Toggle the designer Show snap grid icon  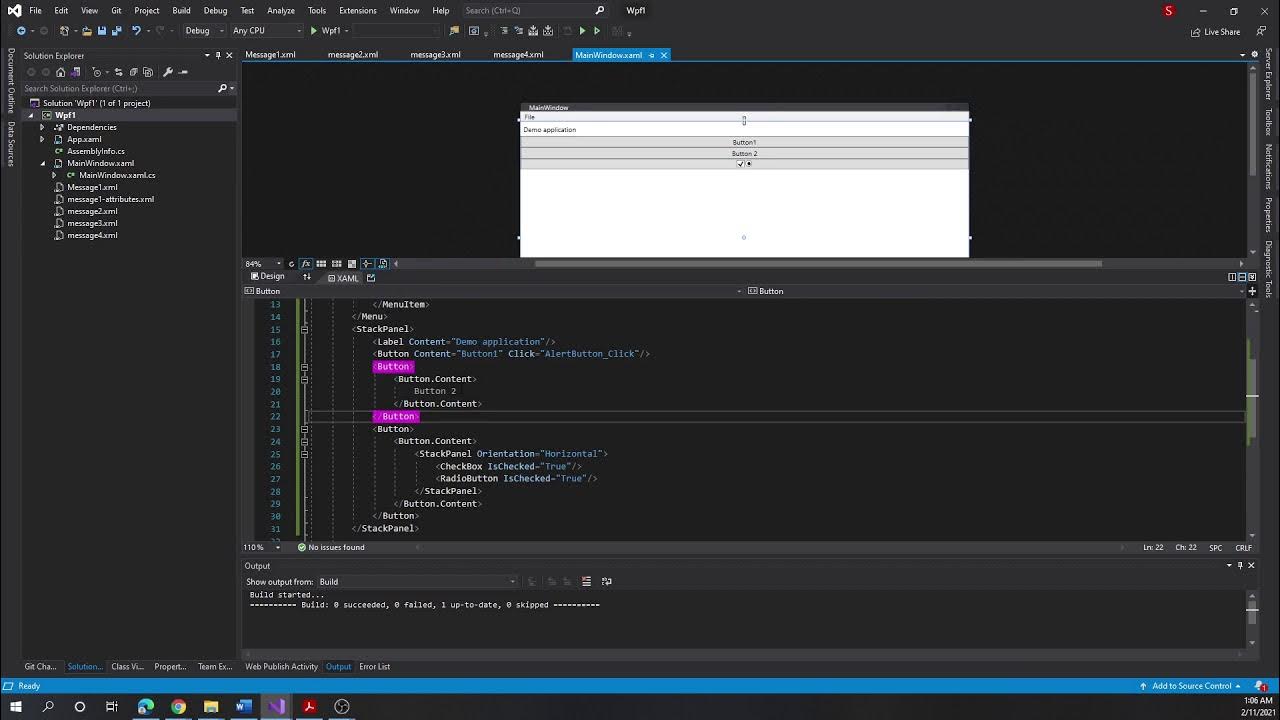click(321, 264)
